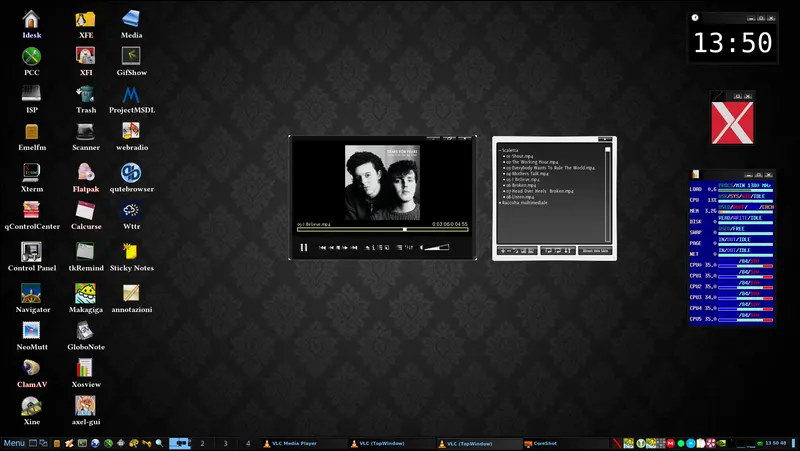This screenshot has width=800, height=451.
Task: Select Everybody Wants To Rule The World track
Action: (x=550, y=167)
